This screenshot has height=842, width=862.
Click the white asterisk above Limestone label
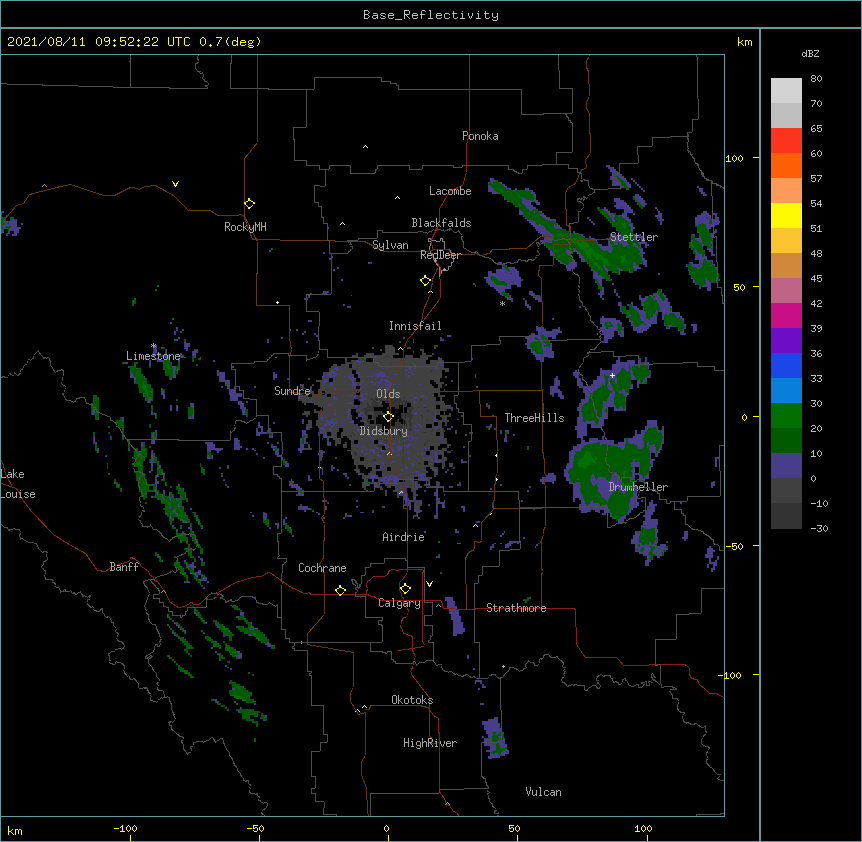click(x=153, y=346)
